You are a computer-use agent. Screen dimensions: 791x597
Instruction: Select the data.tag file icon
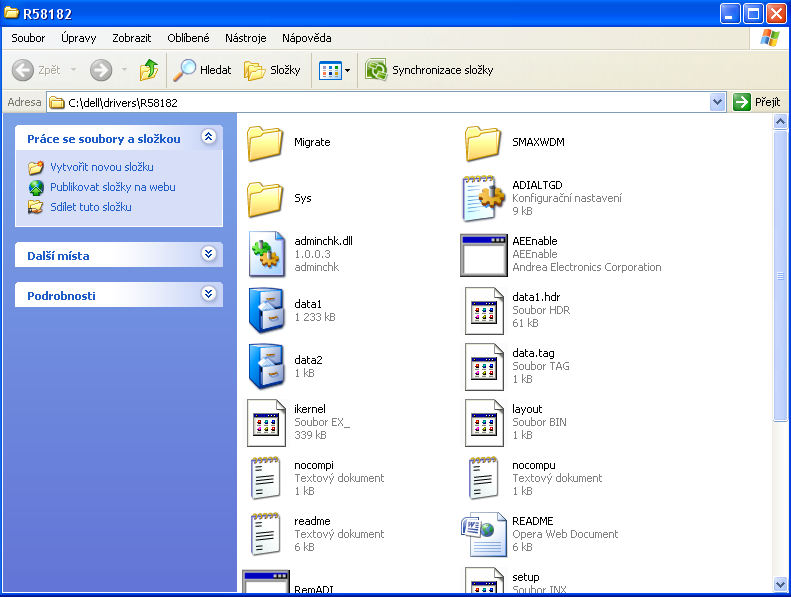click(x=484, y=367)
